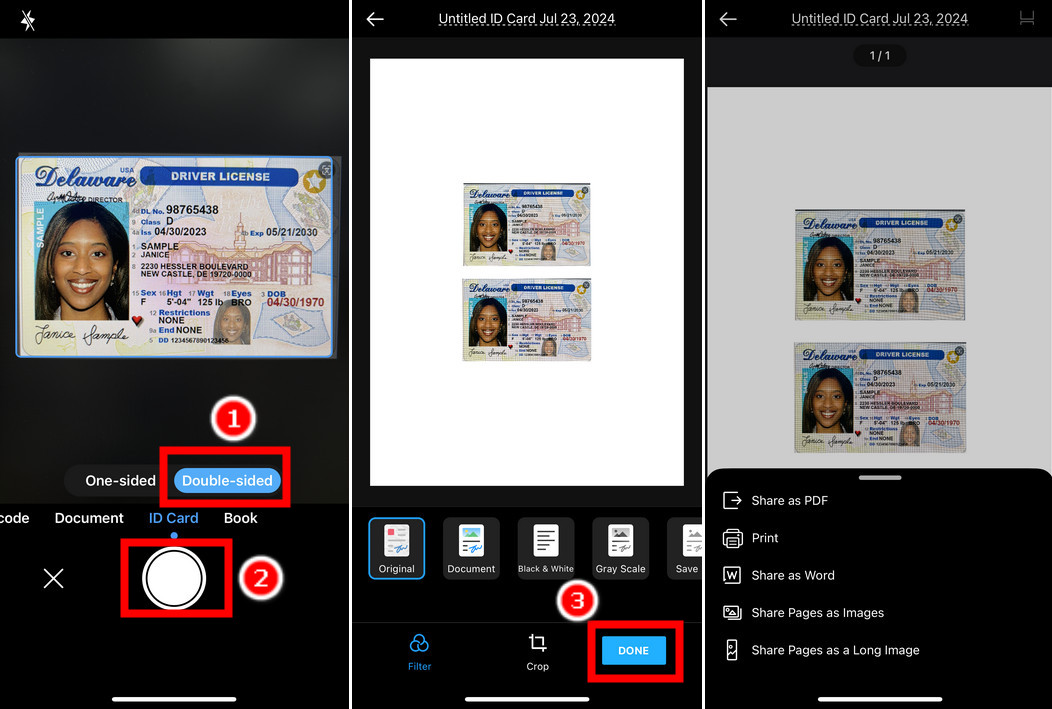1052x709 pixels.
Task: Toggle the camera flash icon
Action: (x=28, y=19)
